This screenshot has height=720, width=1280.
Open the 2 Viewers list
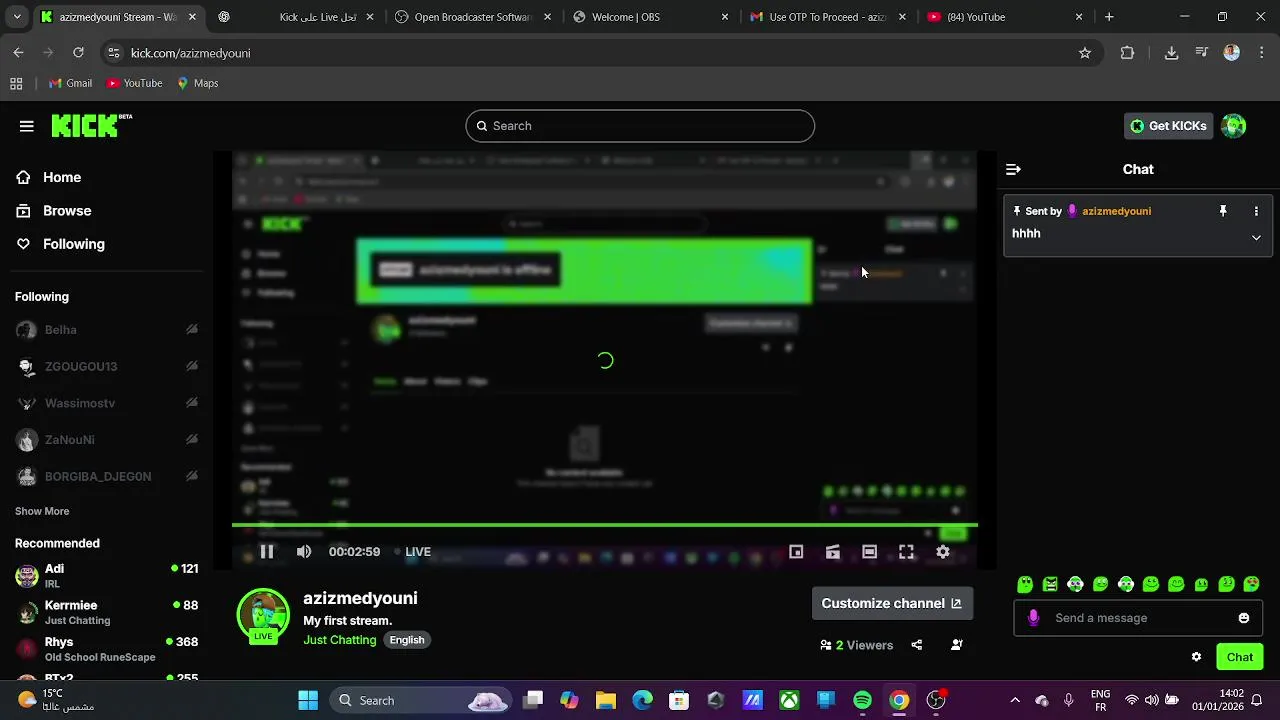856,645
